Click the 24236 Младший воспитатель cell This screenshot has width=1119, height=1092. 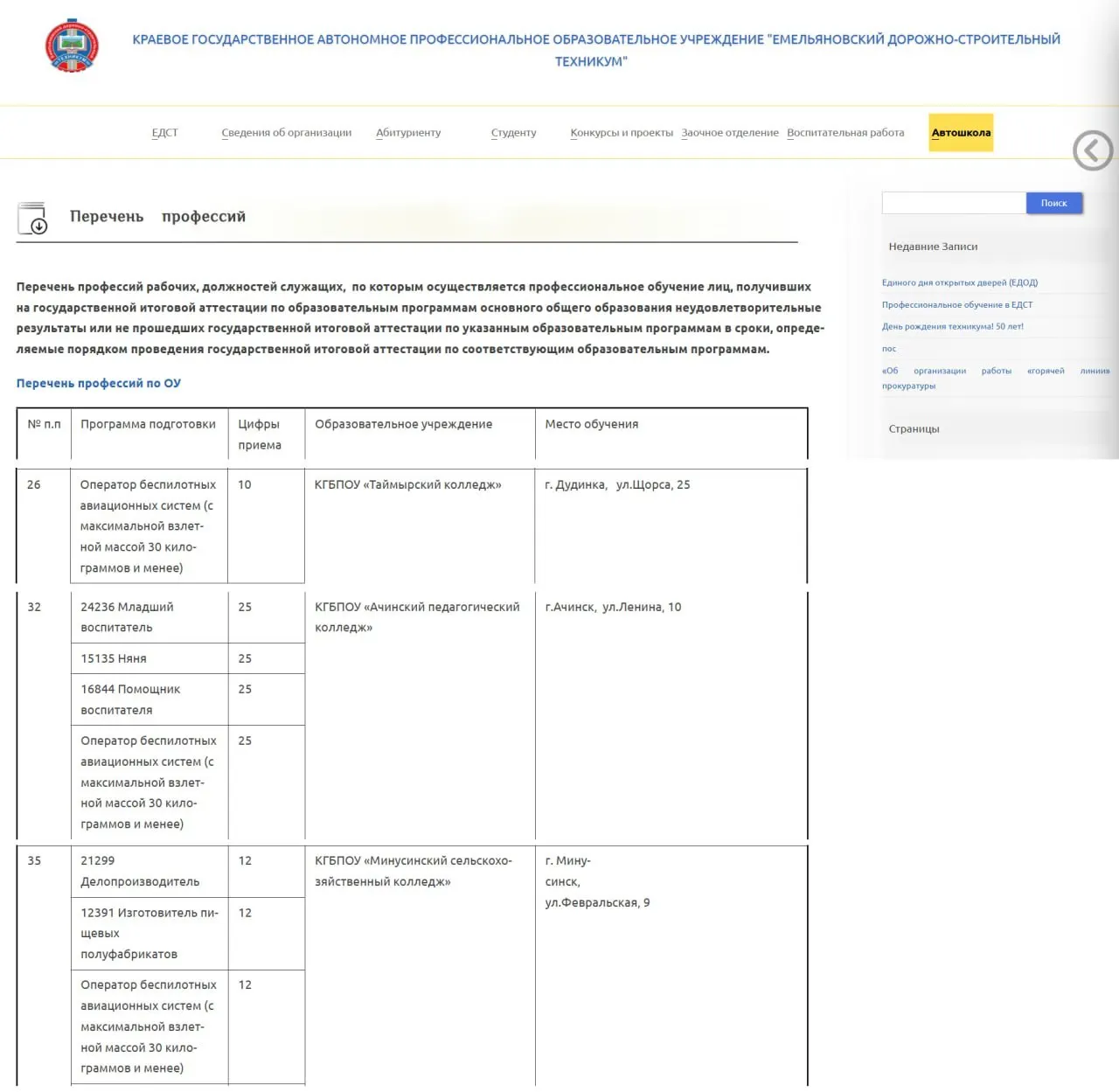click(149, 617)
